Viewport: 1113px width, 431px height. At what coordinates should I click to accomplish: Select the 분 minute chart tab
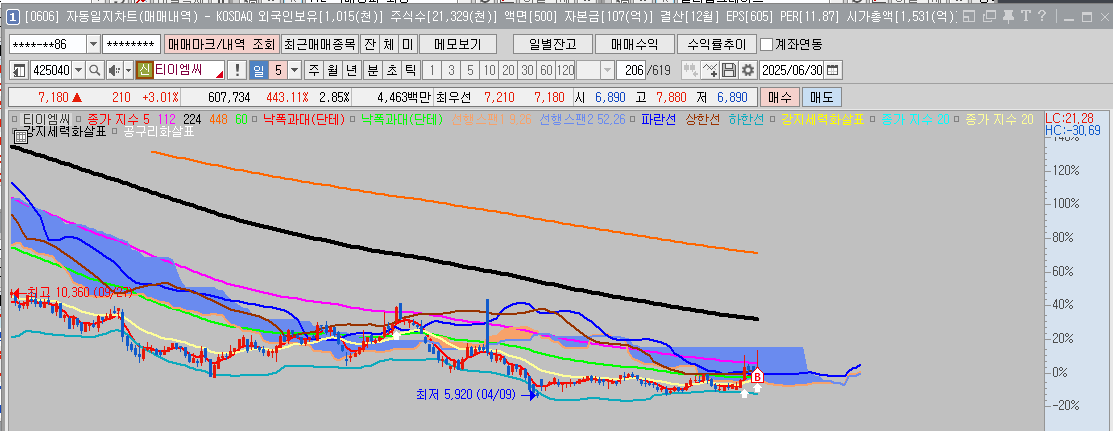pos(372,70)
